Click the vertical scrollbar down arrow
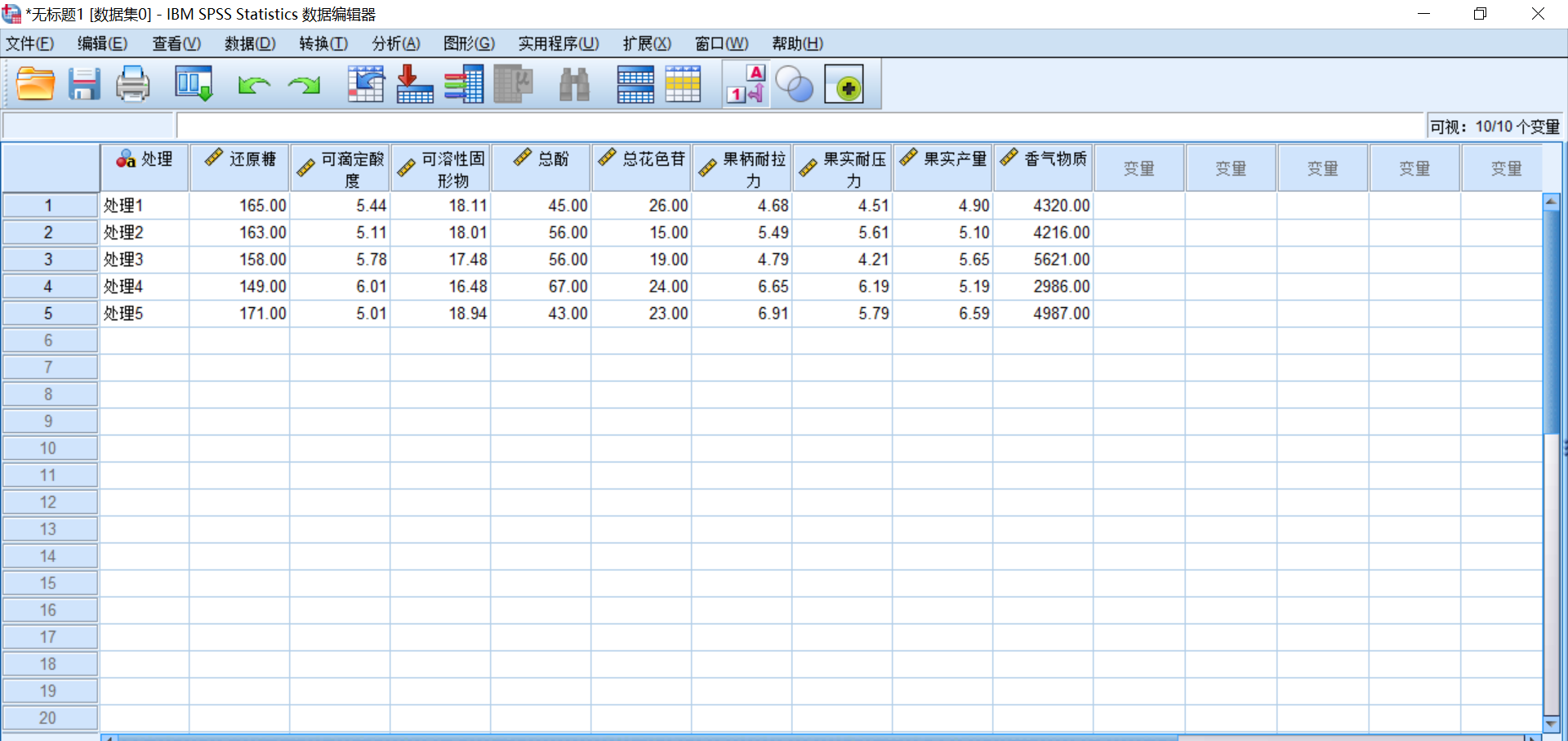This screenshot has width=1568, height=741. point(1551,724)
